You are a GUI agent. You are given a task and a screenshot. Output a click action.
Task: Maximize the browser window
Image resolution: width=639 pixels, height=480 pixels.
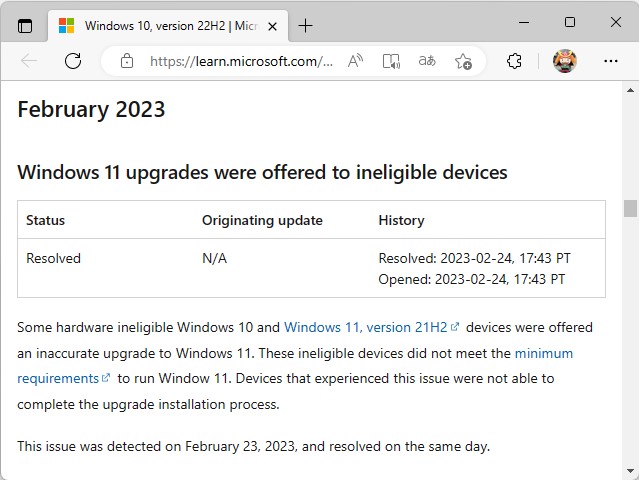click(x=569, y=22)
